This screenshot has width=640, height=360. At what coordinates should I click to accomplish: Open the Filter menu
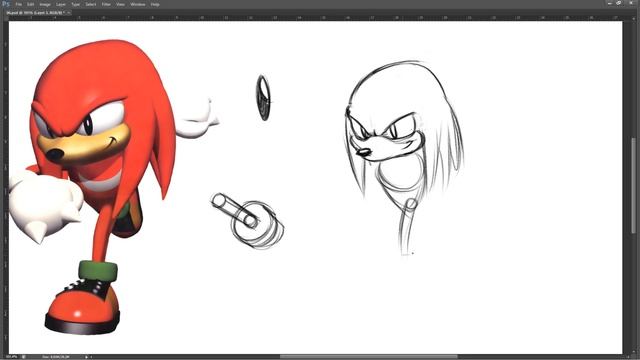106,4
